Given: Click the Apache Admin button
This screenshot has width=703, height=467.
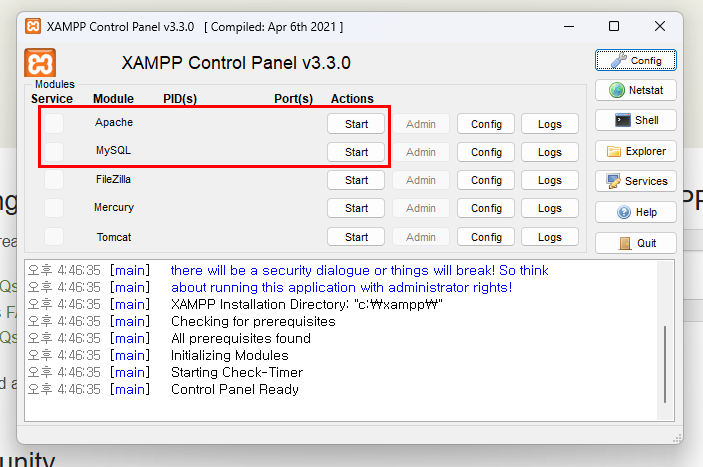Looking at the screenshot, I should tap(421, 124).
